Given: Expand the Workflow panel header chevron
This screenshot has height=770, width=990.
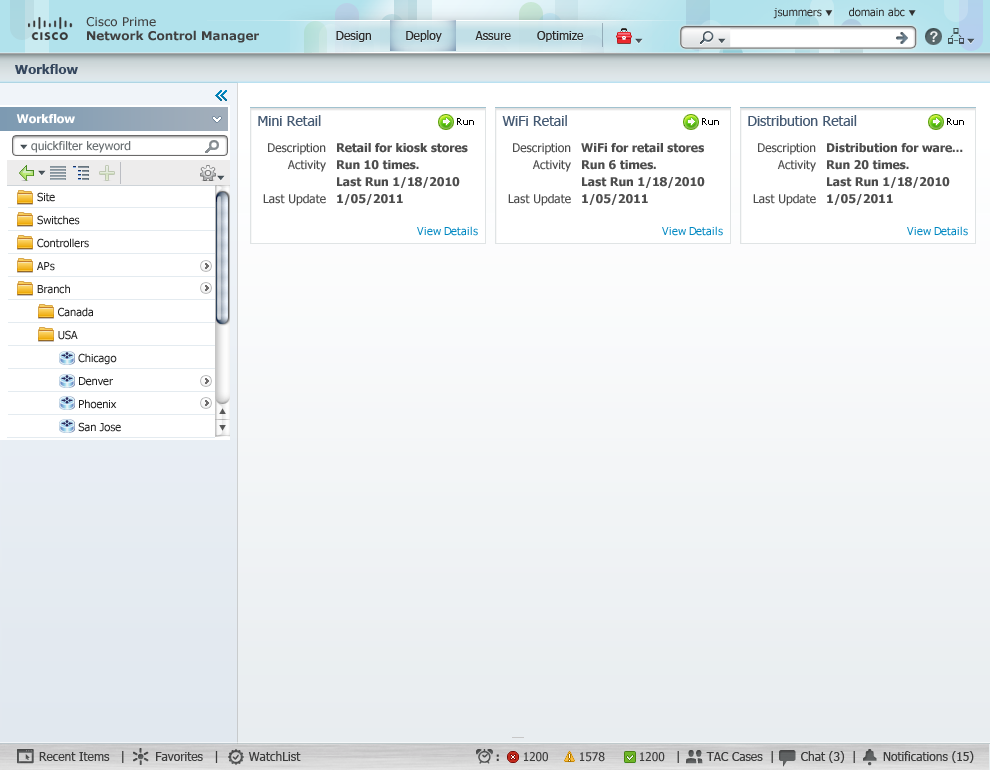Looking at the screenshot, I should pyautogui.click(x=217, y=119).
